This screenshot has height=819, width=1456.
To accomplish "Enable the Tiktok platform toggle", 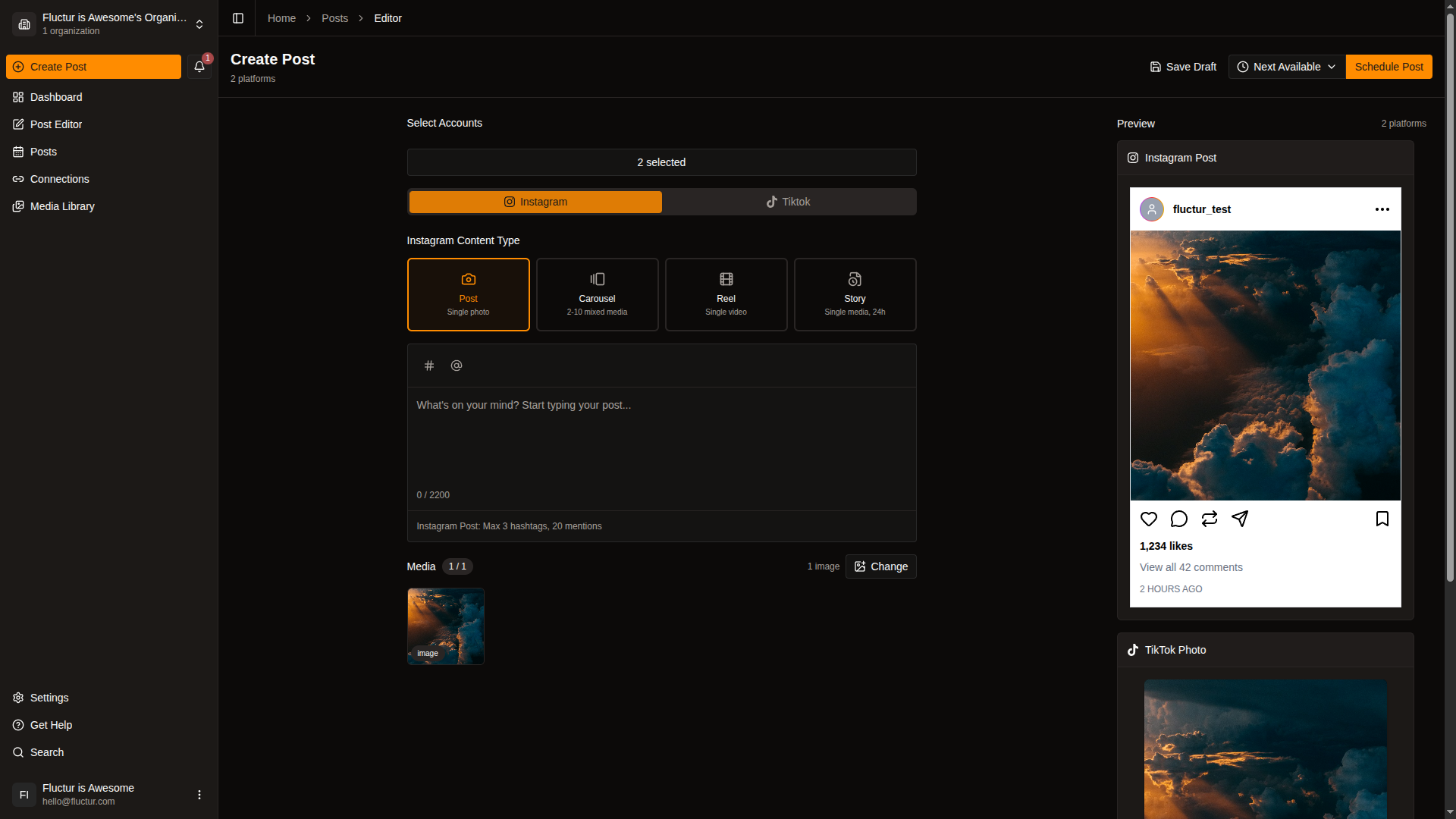I will [789, 202].
